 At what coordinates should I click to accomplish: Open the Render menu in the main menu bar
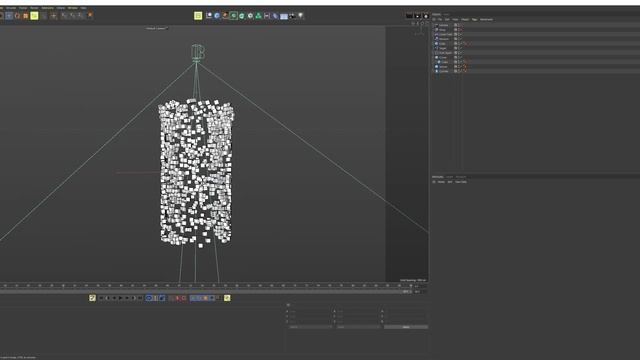coord(34,8)
